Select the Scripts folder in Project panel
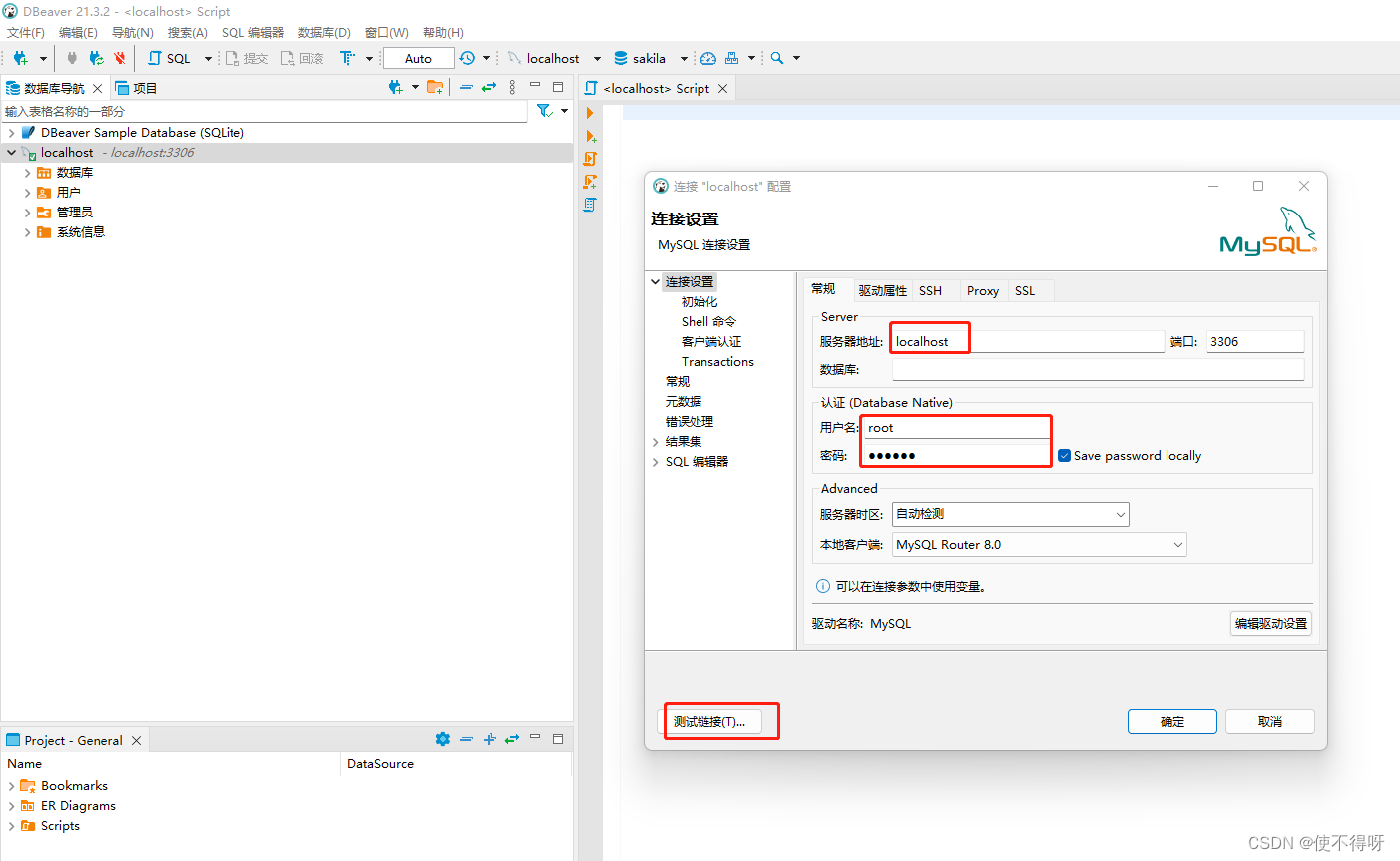Viewport: 1400px width, 861px height. pos(60,825)
